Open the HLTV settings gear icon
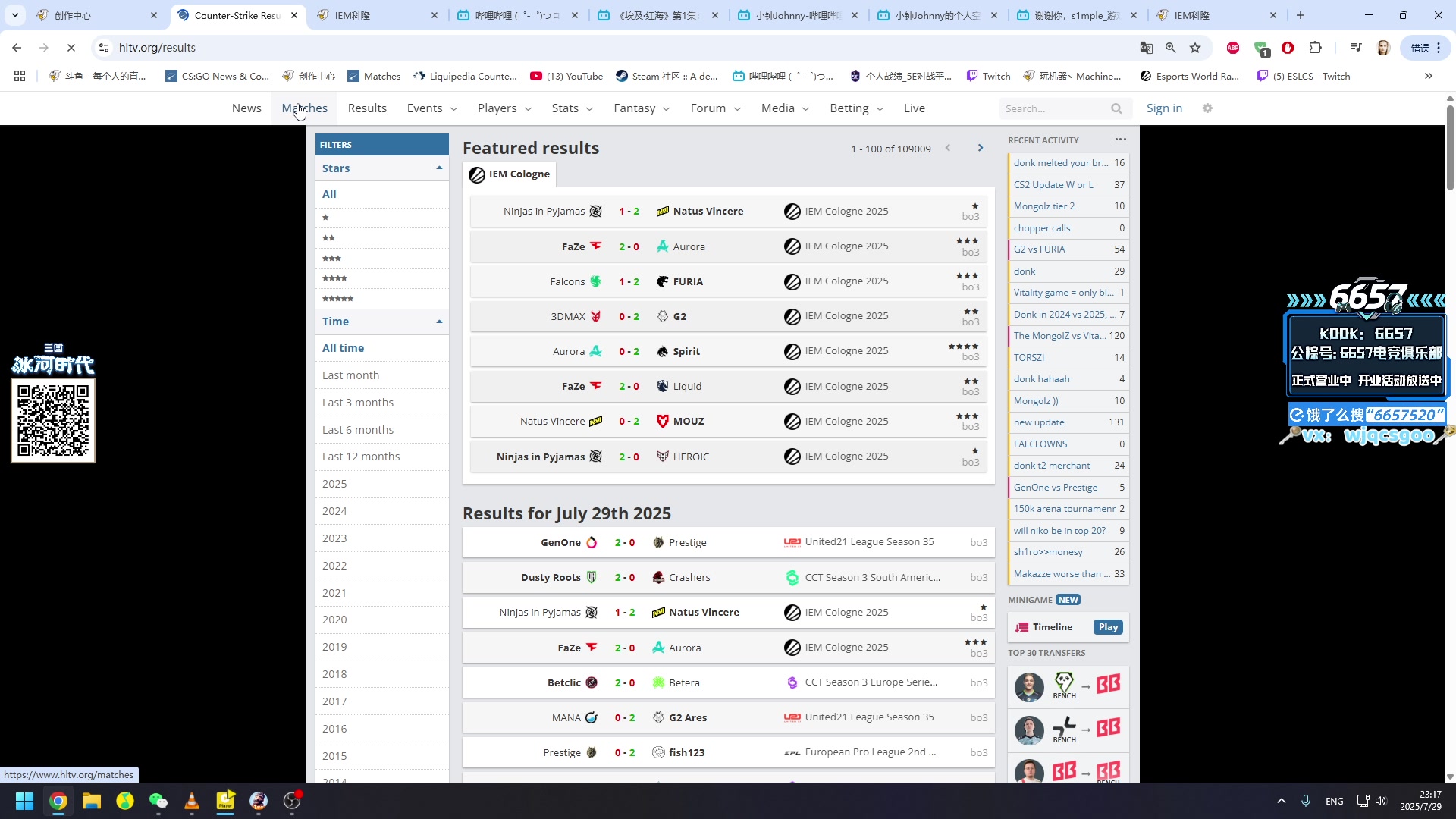This screenshot has width=1456, height=819. tap(1208, 108)
